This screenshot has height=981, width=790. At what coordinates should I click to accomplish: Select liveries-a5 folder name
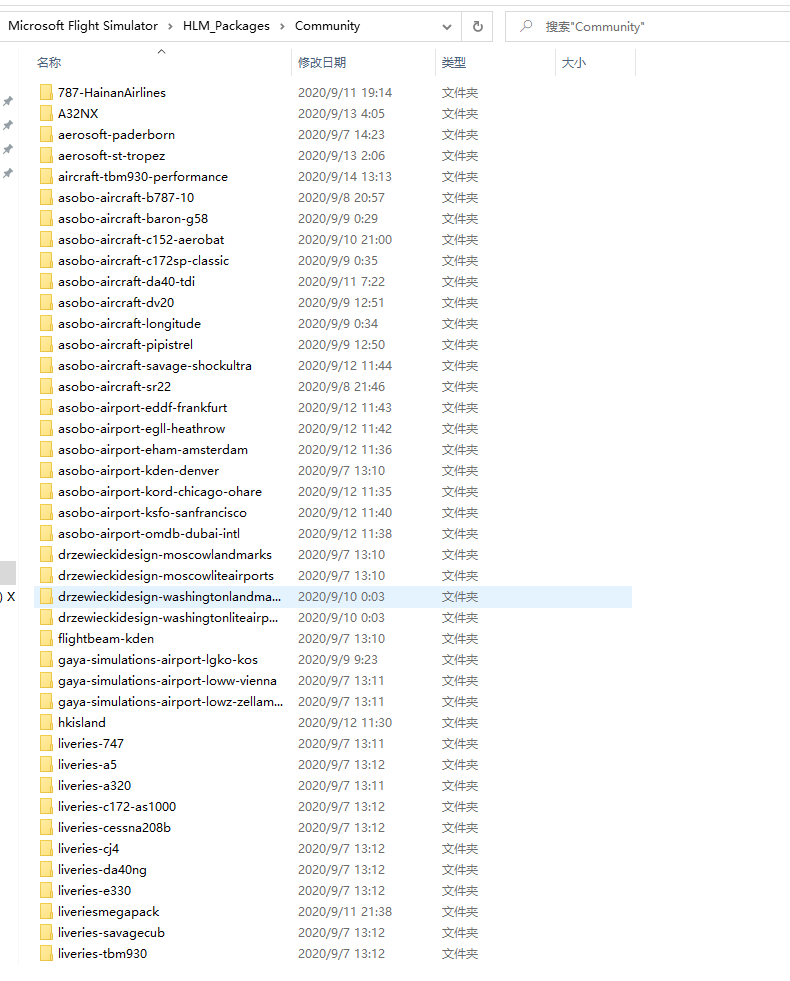87,765
